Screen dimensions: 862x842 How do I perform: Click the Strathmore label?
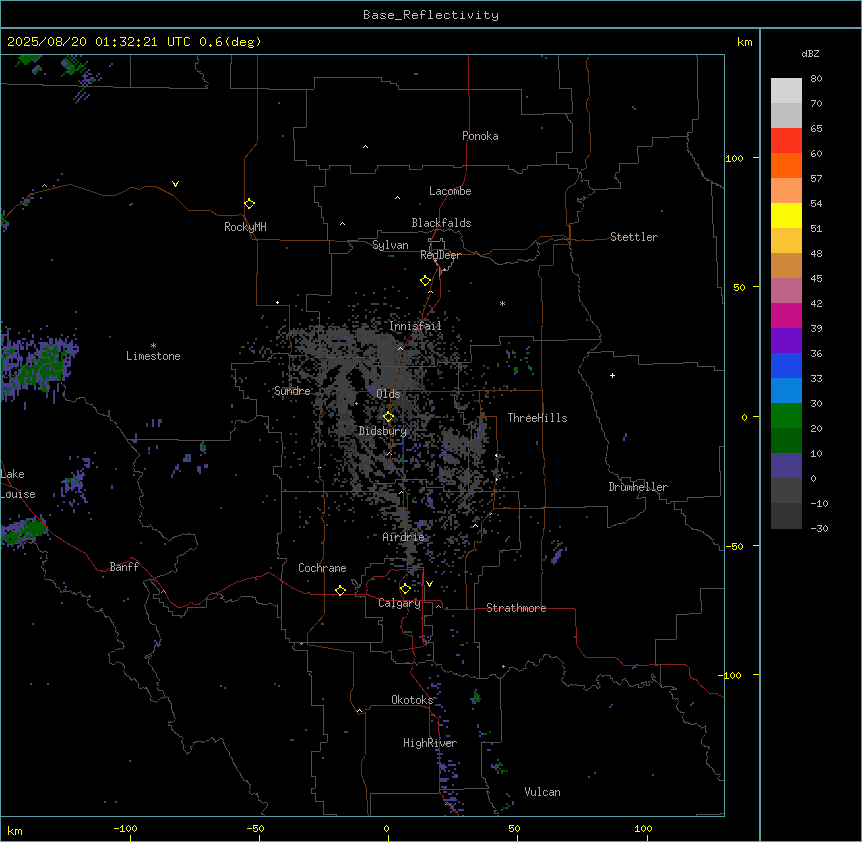point(516,608)
